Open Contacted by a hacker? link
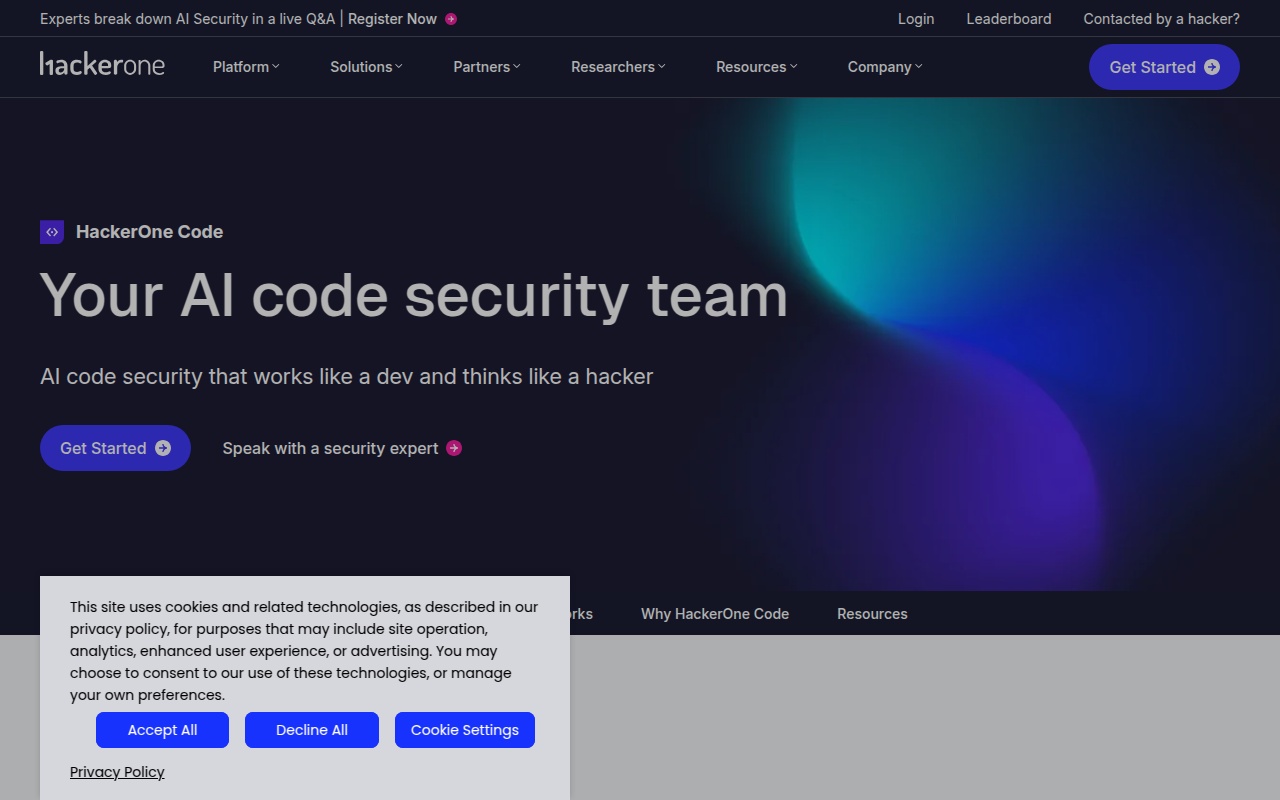Image resolution: width=1280 pixels, height=800 pixels. [1162, 19]
